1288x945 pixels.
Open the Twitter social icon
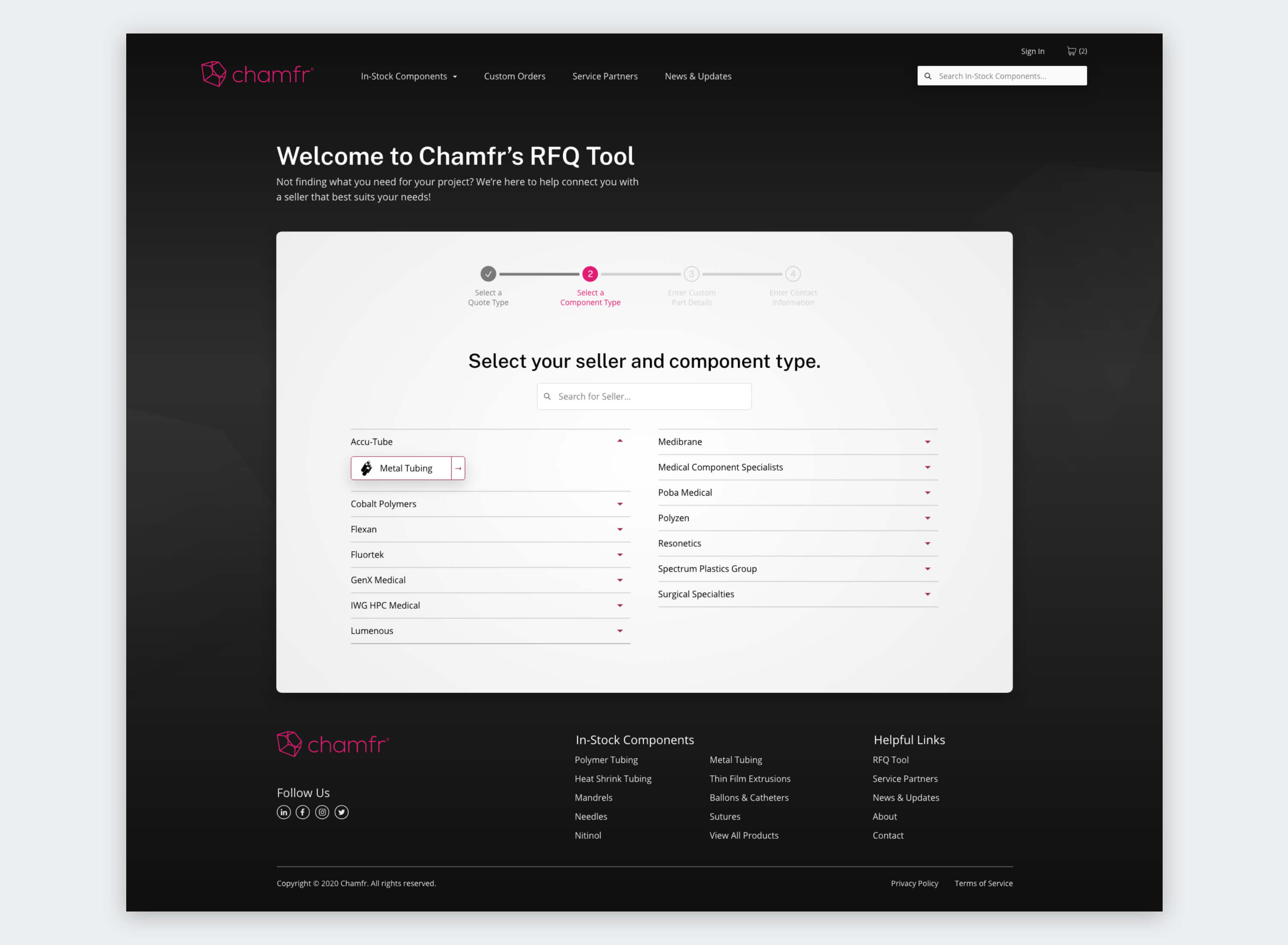pos(341,812)
